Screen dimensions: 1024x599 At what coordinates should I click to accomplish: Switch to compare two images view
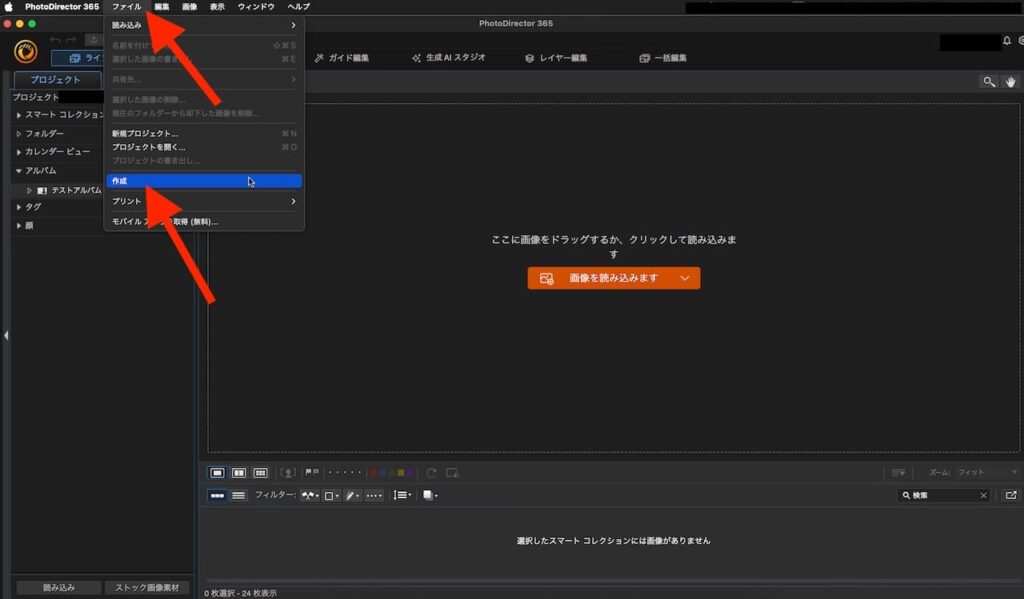pos(239,472)
